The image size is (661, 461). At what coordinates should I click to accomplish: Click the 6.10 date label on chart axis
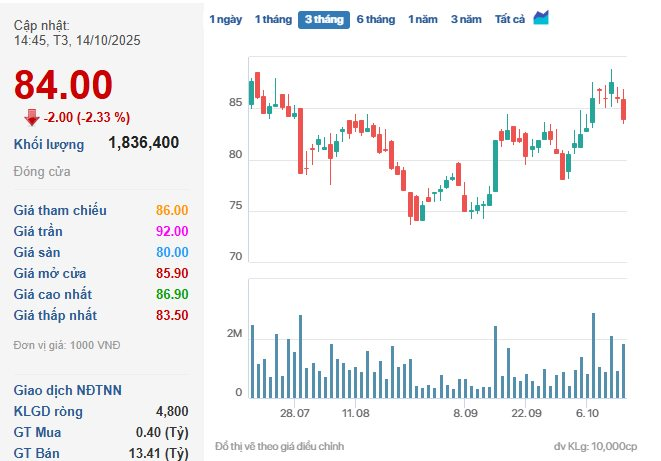click(587, 412)
